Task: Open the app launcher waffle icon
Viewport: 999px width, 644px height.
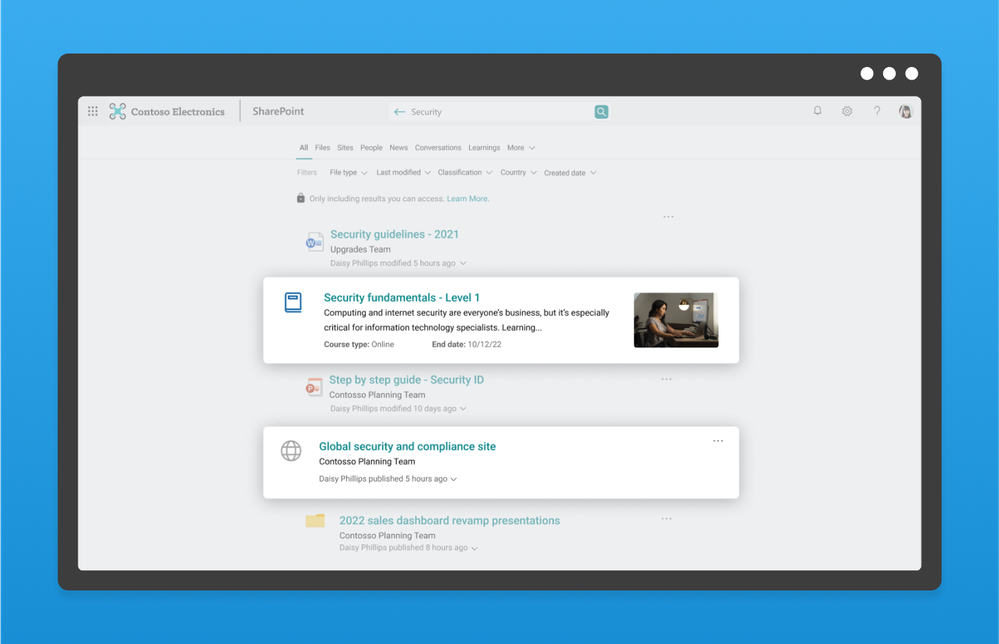Action: click(x=92, y=111)
